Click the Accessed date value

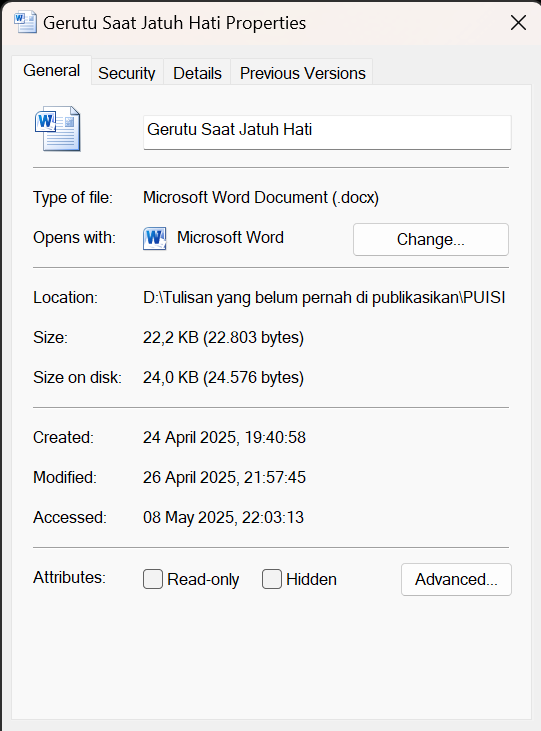point(223,517)
